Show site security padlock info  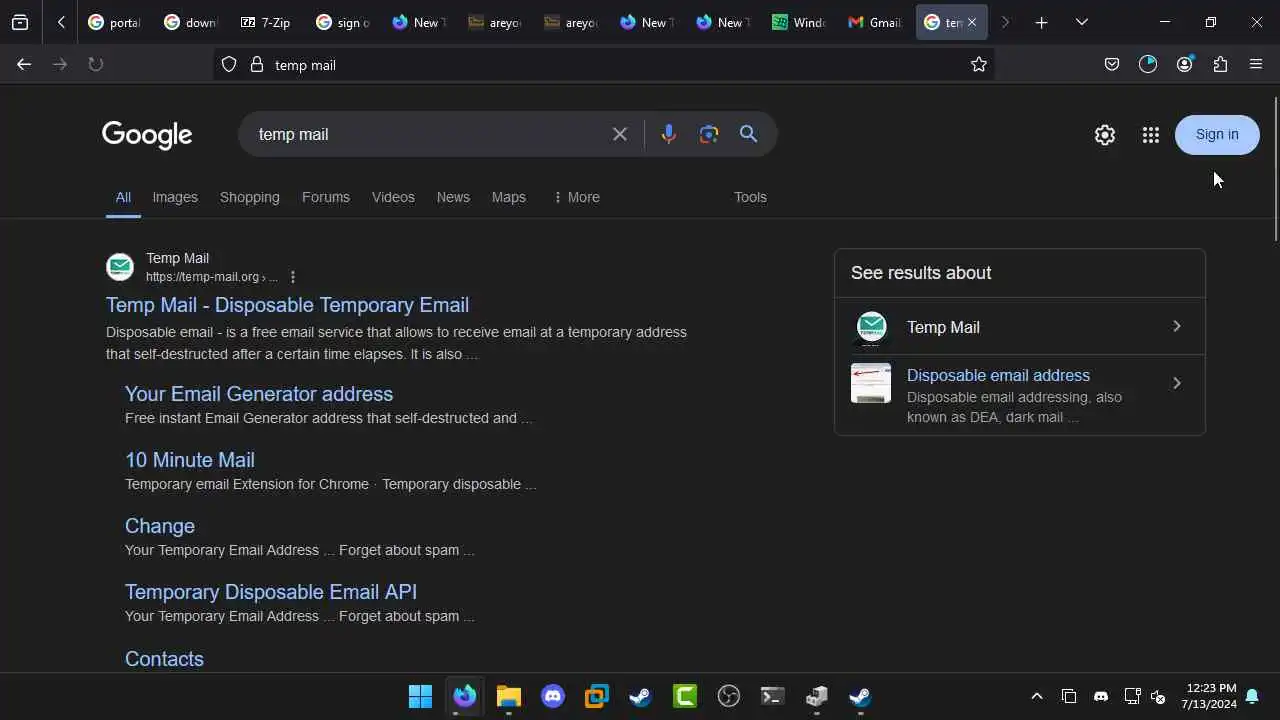[x=257, y=64]
